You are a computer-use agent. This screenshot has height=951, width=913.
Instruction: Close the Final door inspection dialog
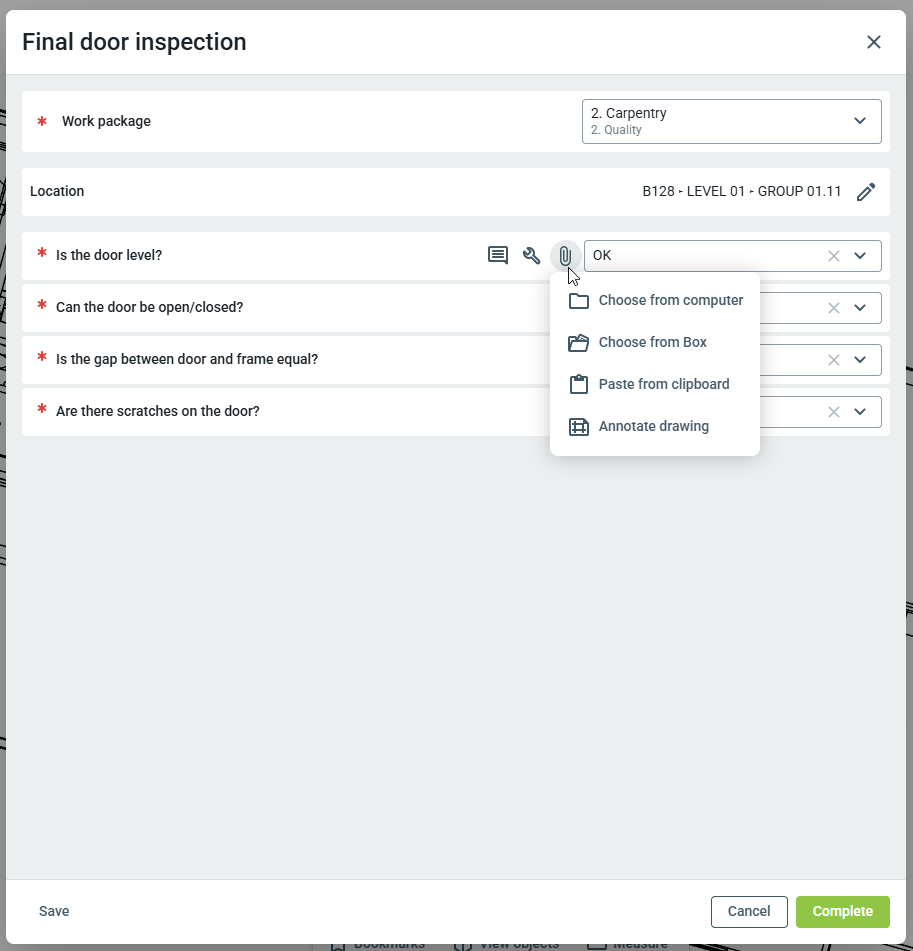tap(874, 42)
